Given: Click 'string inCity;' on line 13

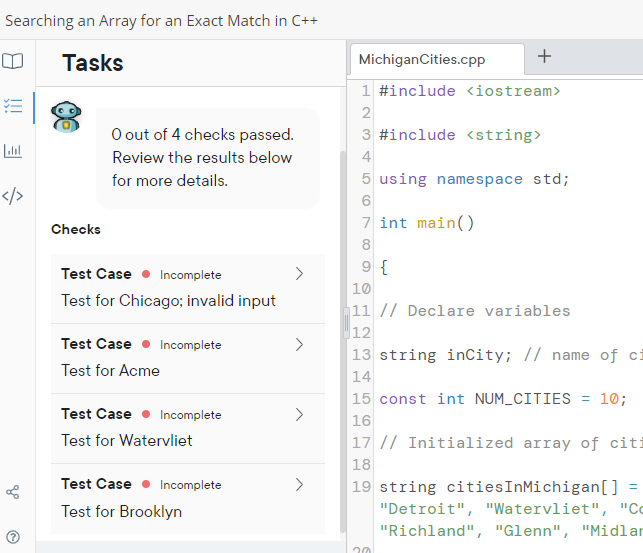Looking at the screenshot, I should point(445,355).
